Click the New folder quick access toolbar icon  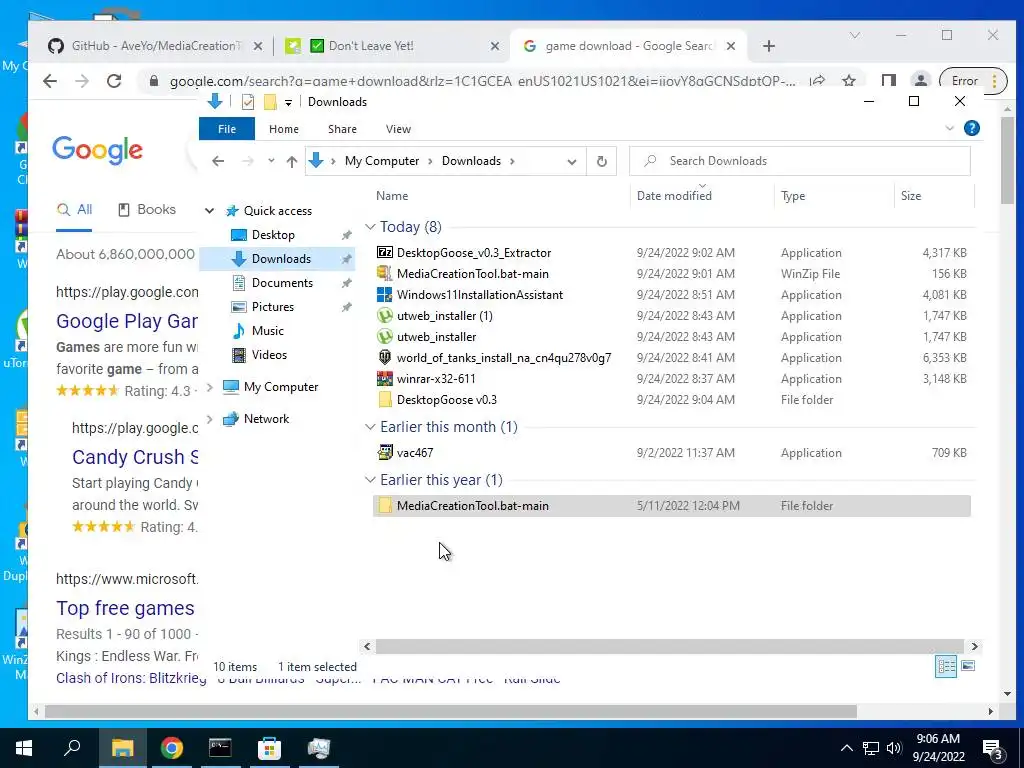pos(270,102)
